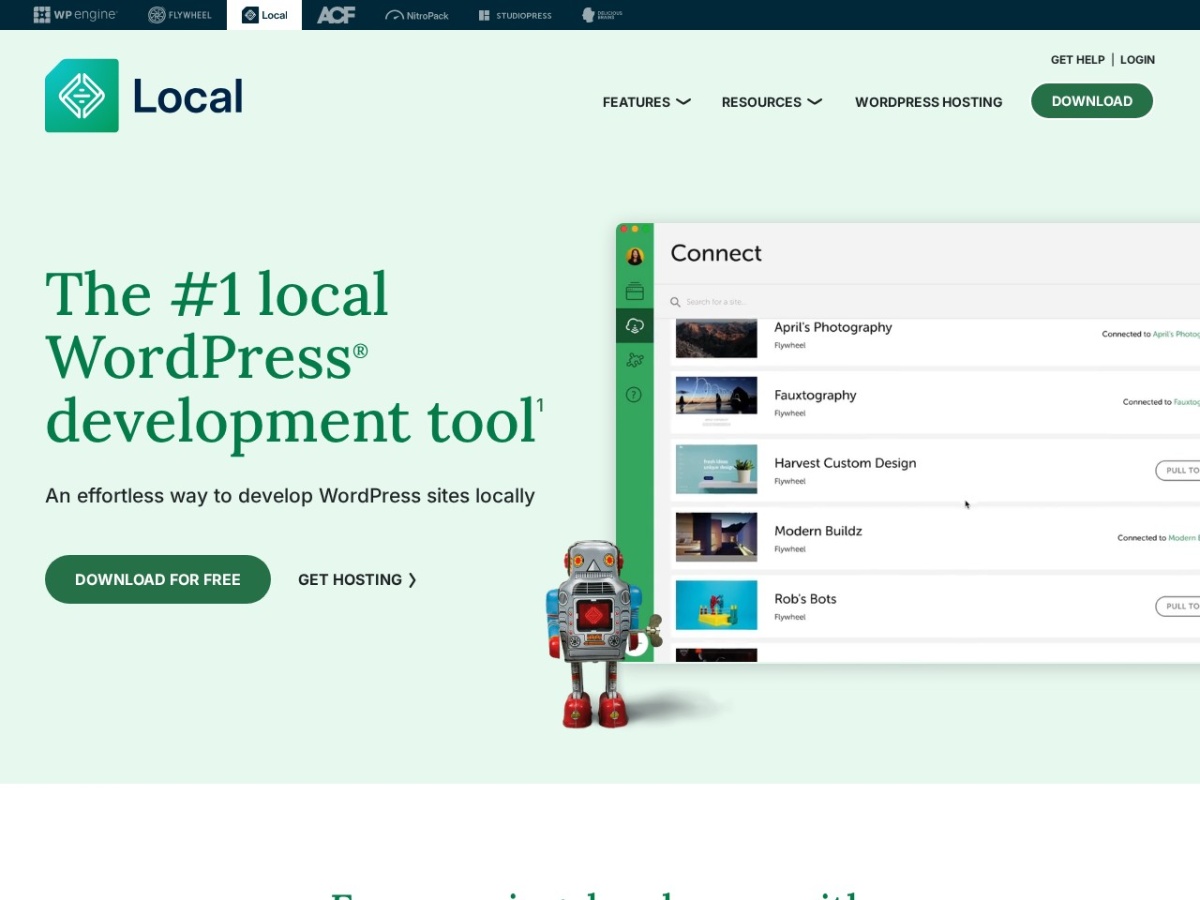This screenshot has width=1200, height=900.
Task: Open the Modern Buildz site thumbnail
Action: tap(716, 537)
